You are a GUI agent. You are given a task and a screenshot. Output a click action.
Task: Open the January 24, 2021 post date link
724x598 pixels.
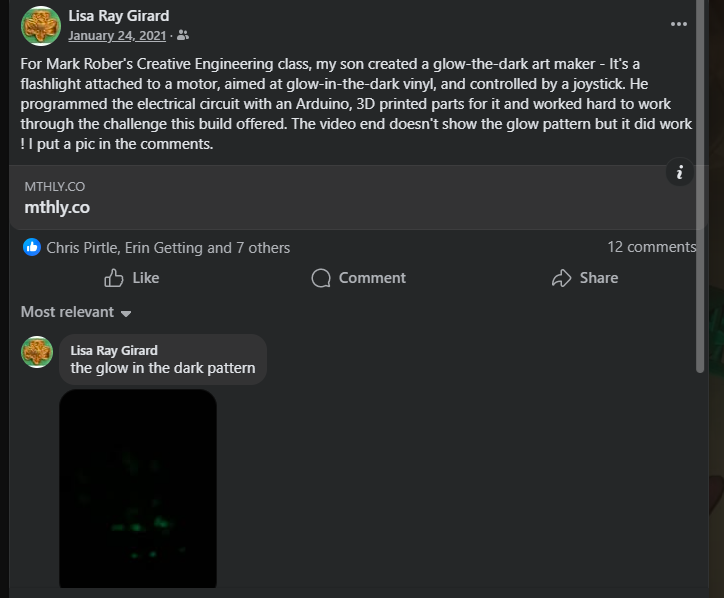point(117,36)
